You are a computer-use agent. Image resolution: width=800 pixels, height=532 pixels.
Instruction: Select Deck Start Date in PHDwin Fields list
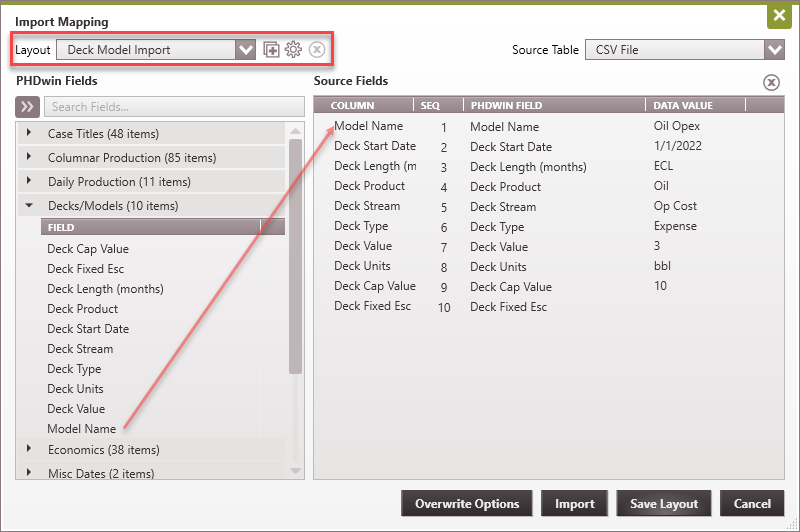[x=88, y=328]
